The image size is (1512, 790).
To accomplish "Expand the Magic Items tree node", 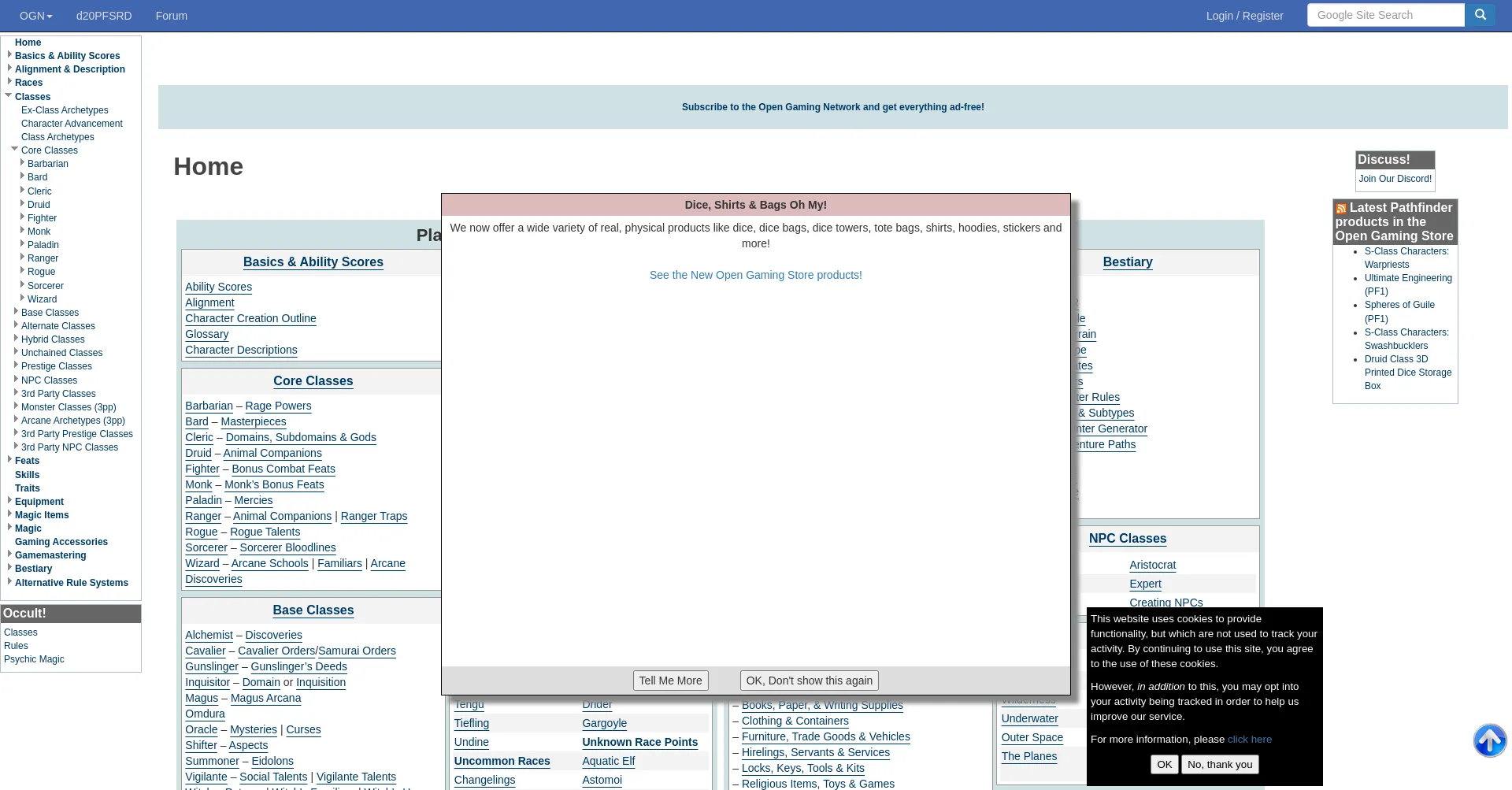I will (x=9, y=514).
